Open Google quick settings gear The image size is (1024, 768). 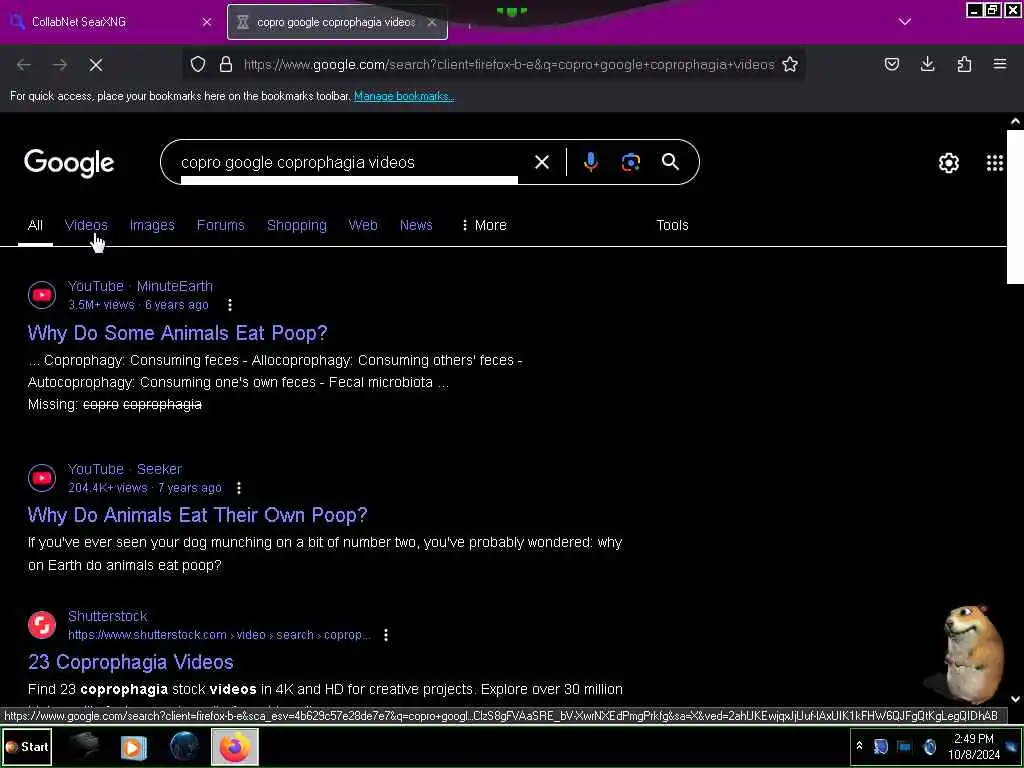[948, 163]
